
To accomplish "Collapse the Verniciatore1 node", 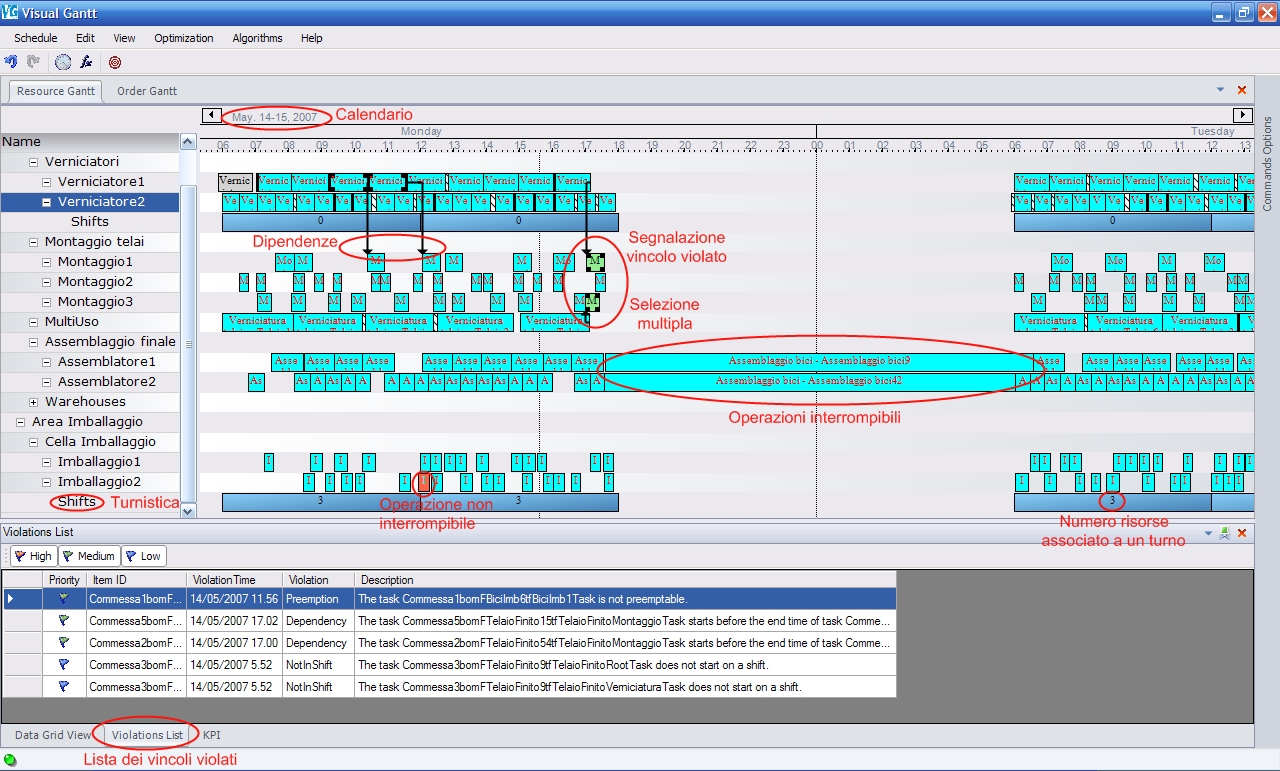I will click(47, 182).
